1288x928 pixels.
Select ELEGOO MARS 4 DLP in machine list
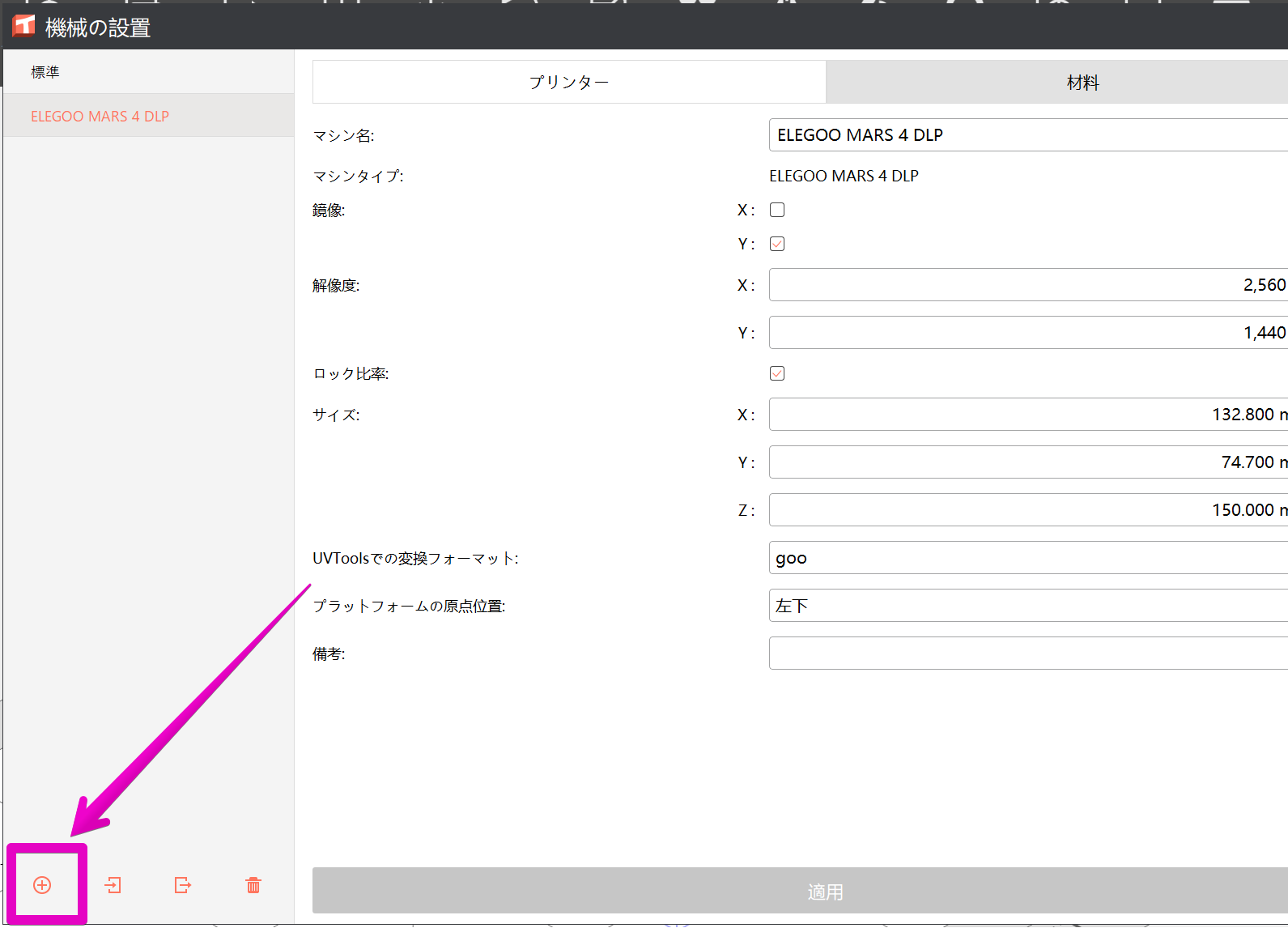click(148, 116)
